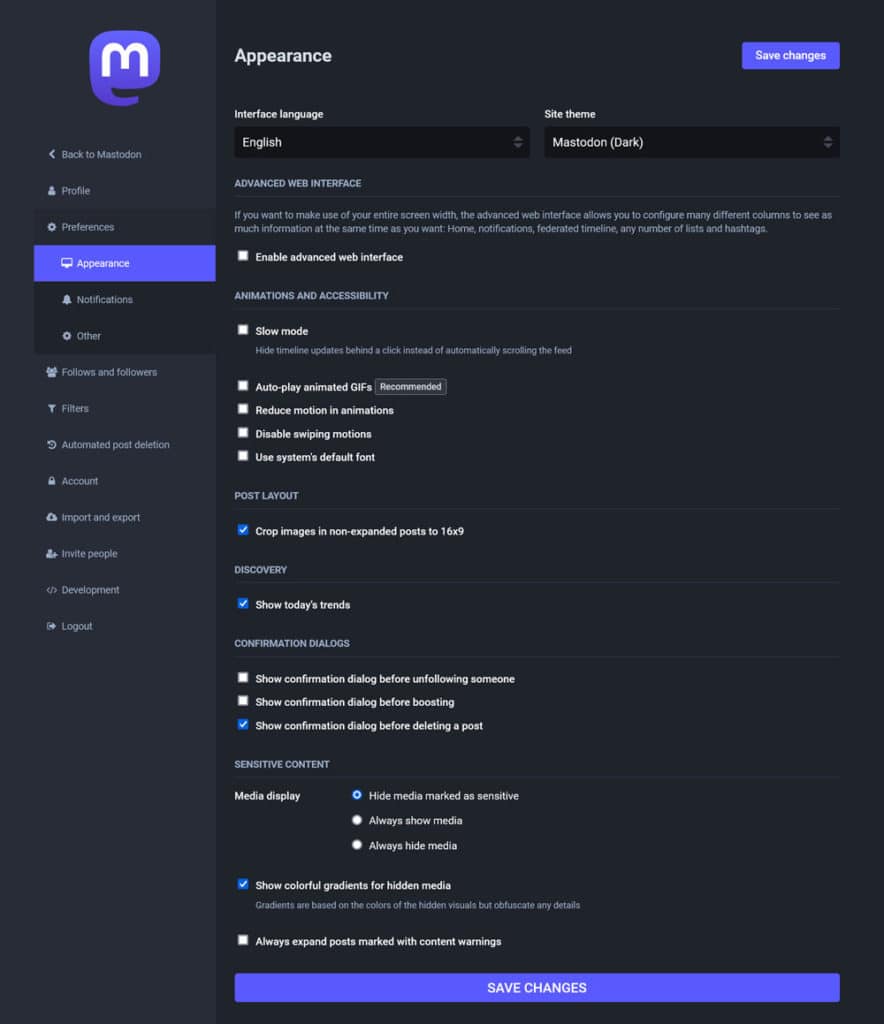Click Back to Mastodon link
884x1024 pixels.
pyautogui.click(x=95, y=154)
